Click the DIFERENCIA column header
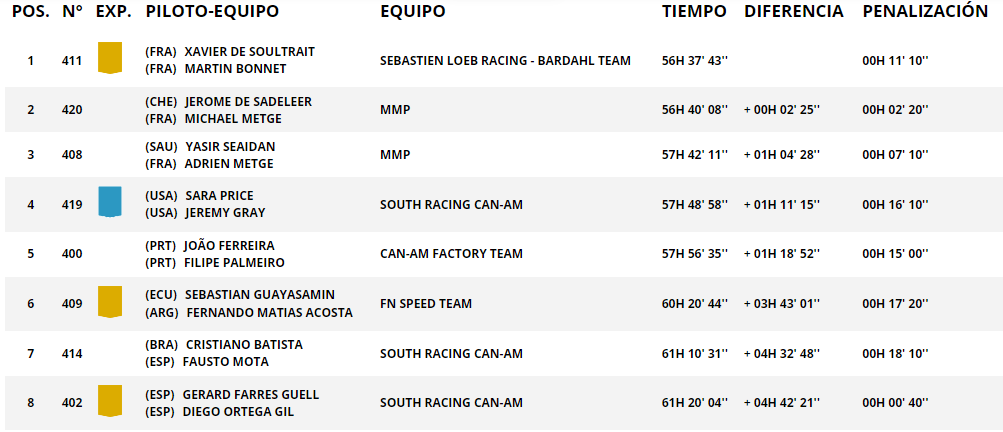 pos(794,12)
